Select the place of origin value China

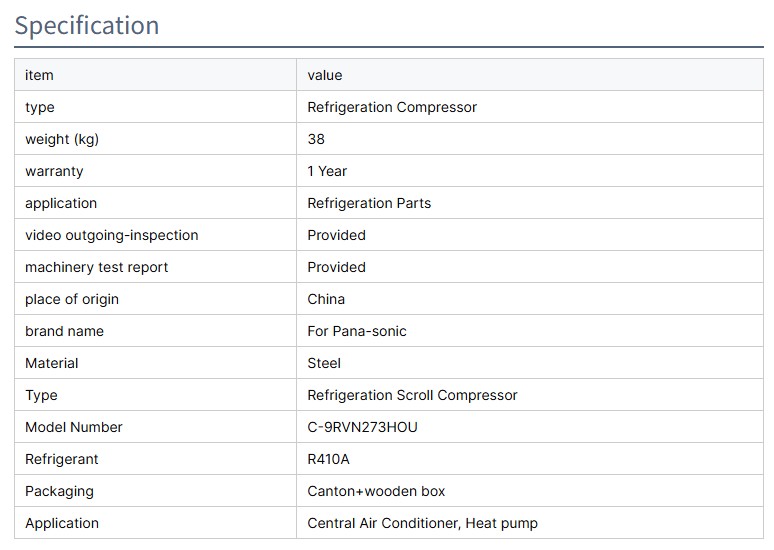pyautogui.click(x=326, y=299)
